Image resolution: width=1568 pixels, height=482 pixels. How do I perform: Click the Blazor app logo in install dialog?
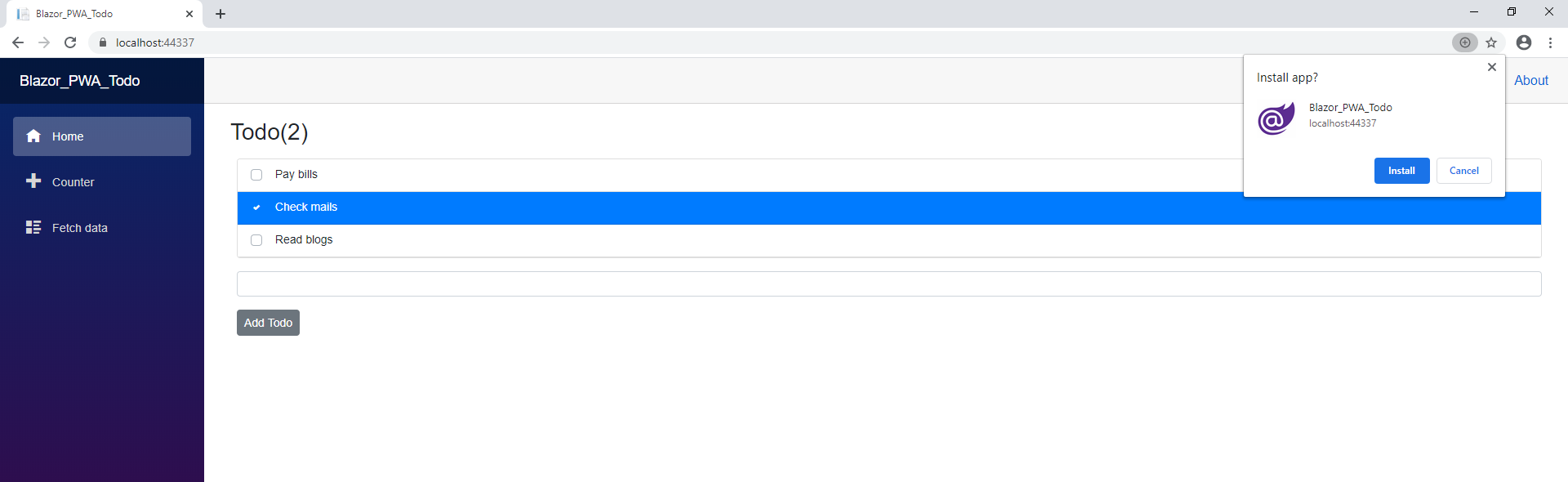[1276, 118]
